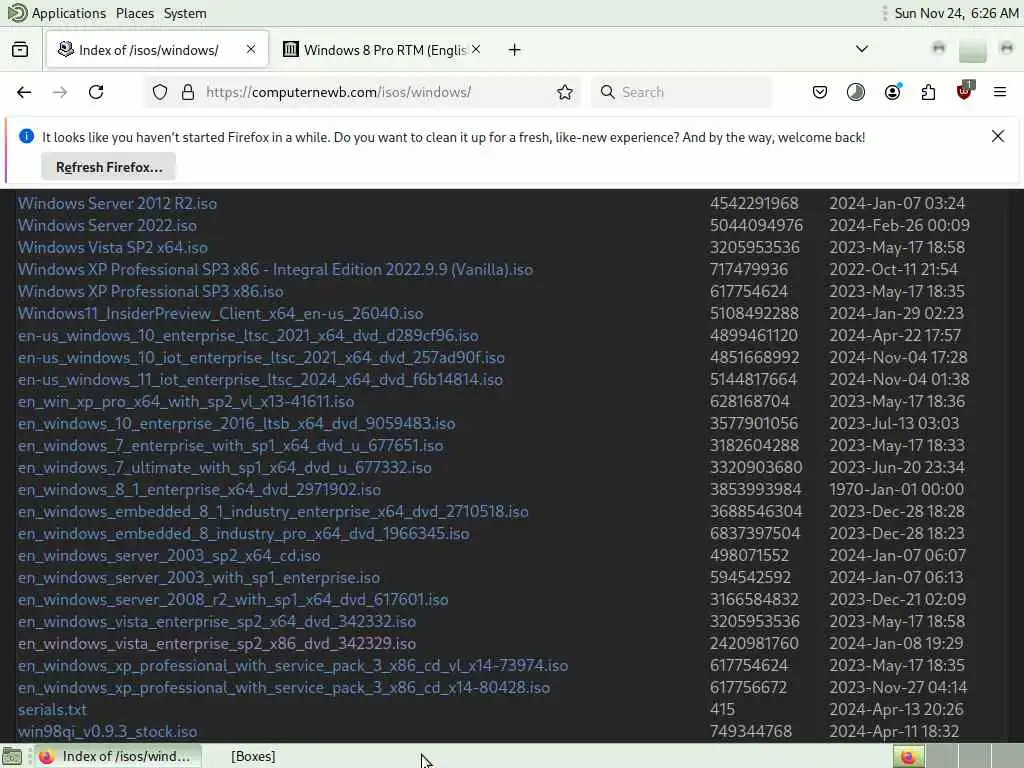Open the Firefox account icon
Viewport: 1024px width, 768px height.
(893, 92)
